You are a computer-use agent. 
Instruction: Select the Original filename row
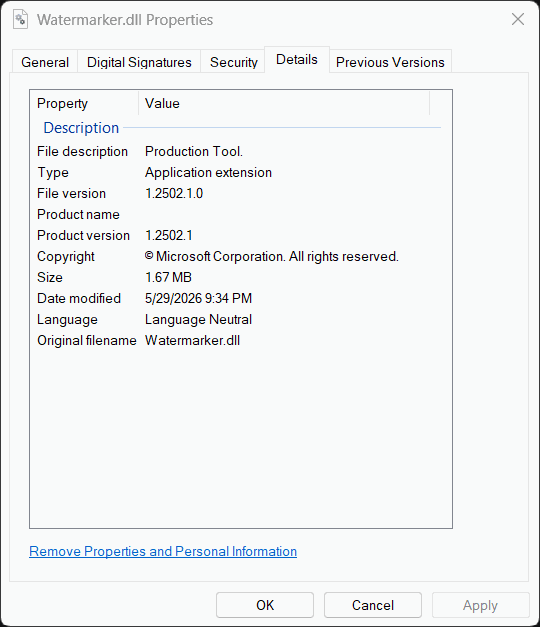click(x=240, y=341)
